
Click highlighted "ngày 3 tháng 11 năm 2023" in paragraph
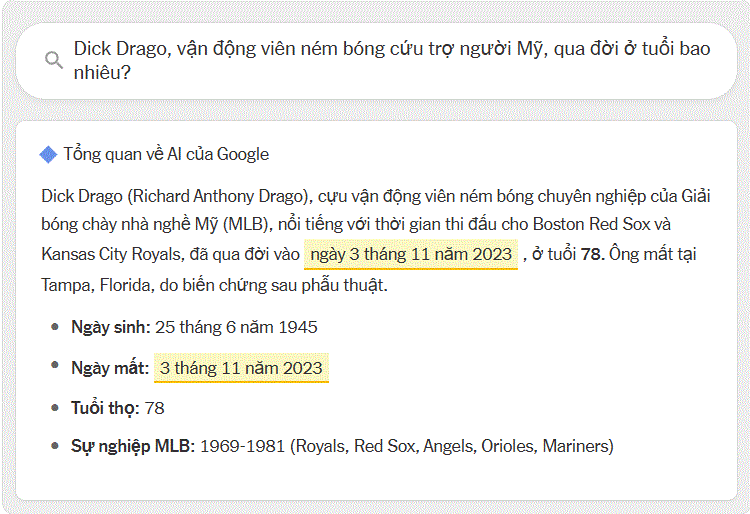point(411,254)
